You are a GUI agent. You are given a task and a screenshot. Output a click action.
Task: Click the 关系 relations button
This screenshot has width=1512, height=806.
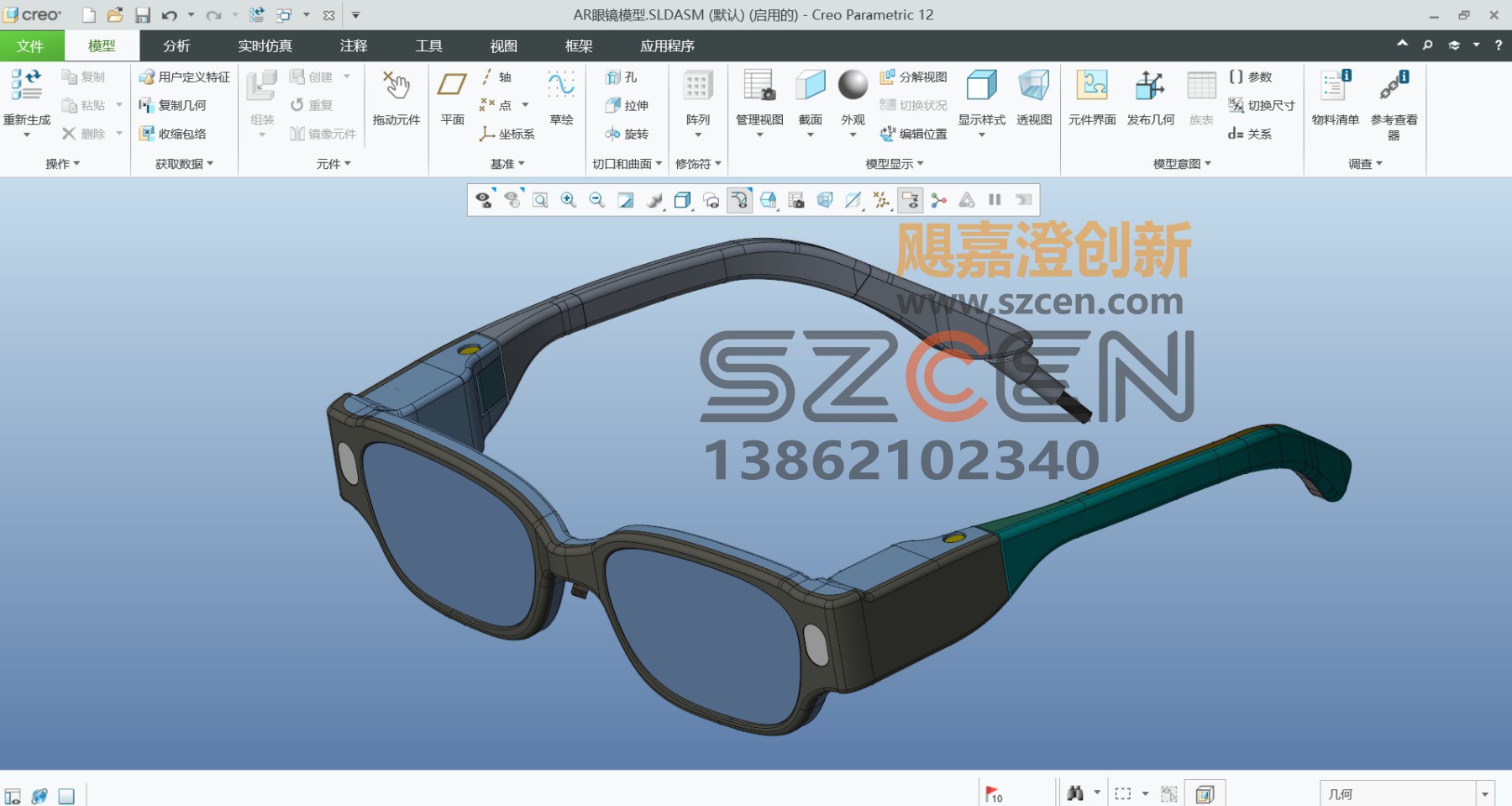point(1250,134)
